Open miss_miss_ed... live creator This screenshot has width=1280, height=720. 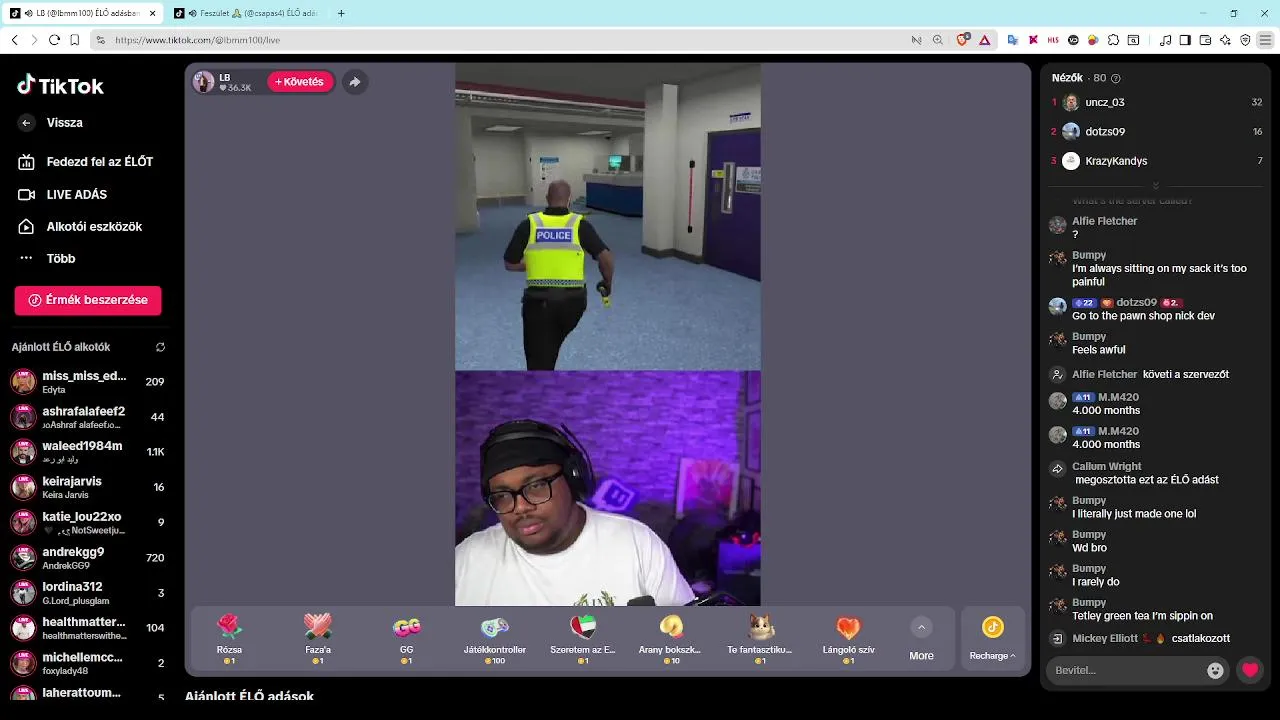(x=88, y=382)
